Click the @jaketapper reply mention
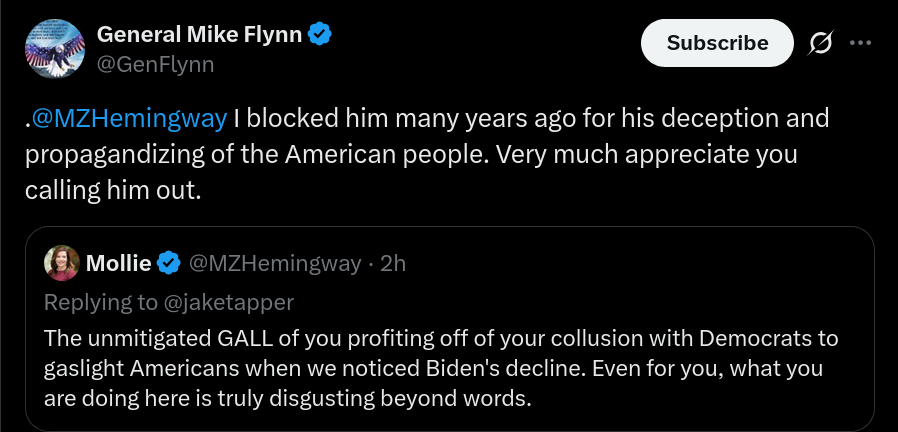The height and width of the screenshot is (432, 898). [x=229, y=302]
